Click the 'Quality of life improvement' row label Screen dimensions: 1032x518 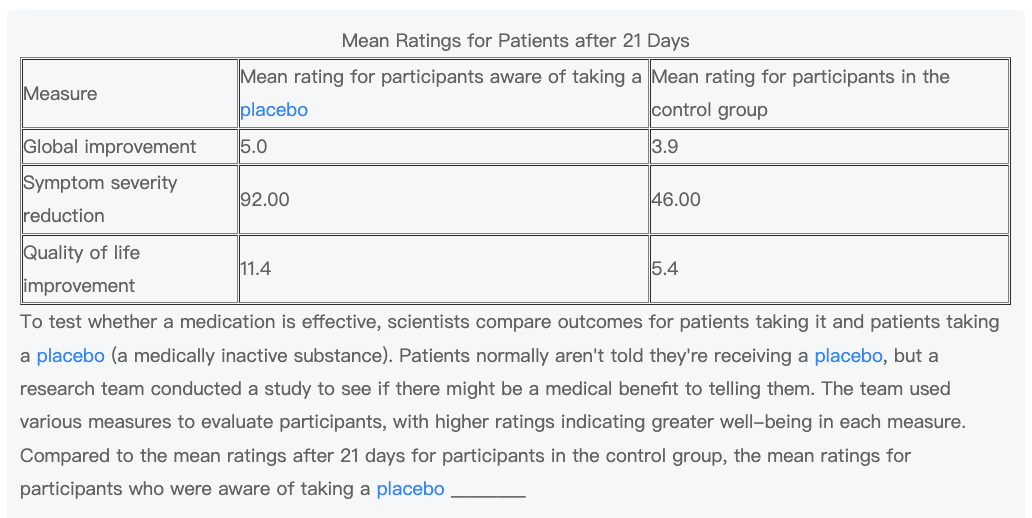(82, 269)
